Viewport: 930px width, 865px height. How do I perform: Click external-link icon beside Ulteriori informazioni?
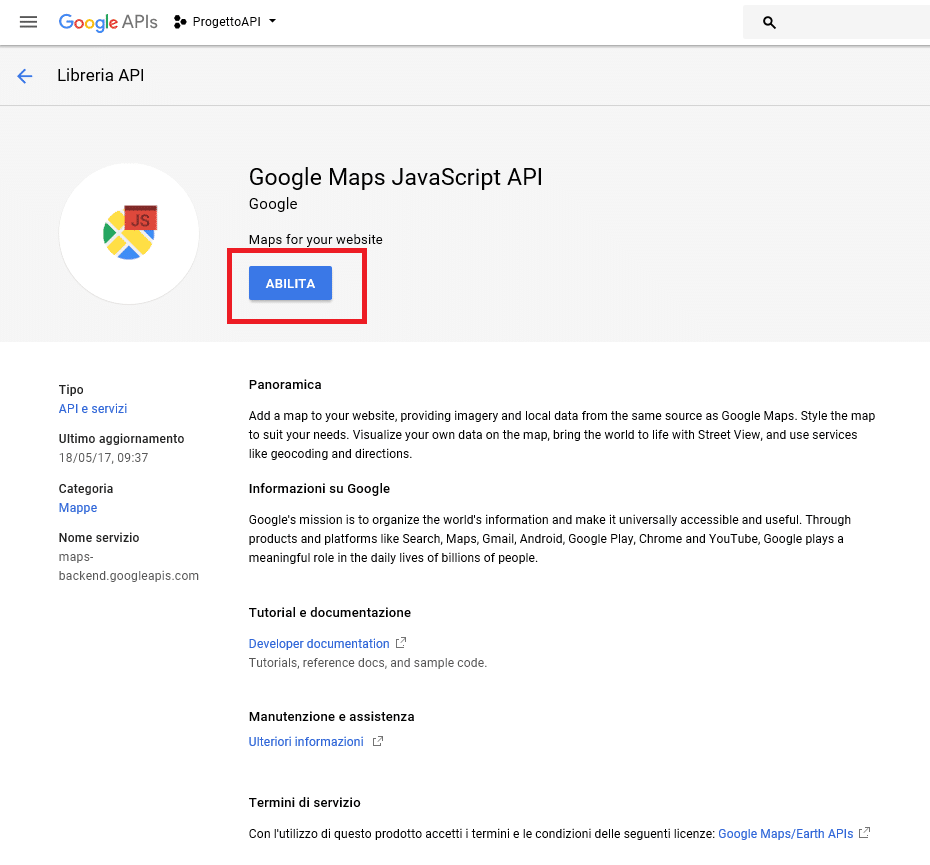tap(378, 741)
